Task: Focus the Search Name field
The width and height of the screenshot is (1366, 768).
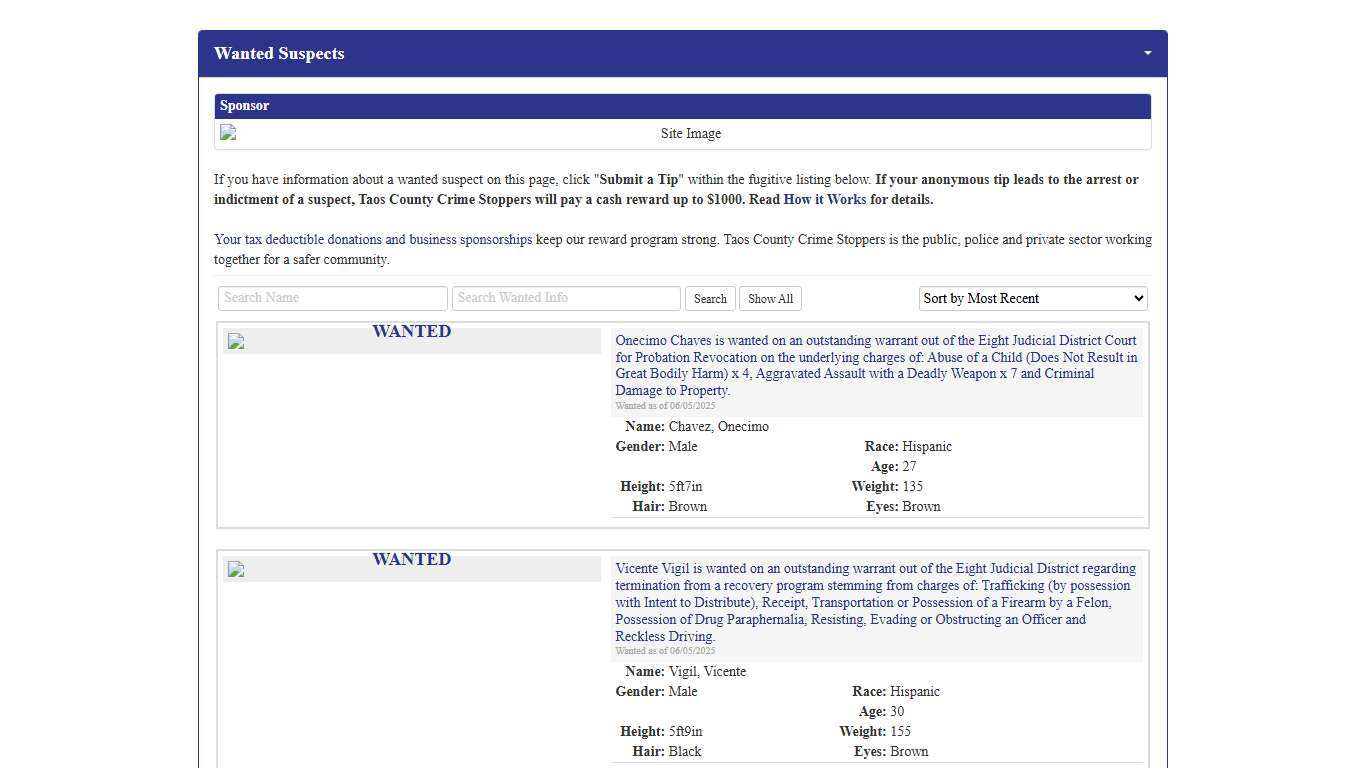Action: (x=332, y=298)
